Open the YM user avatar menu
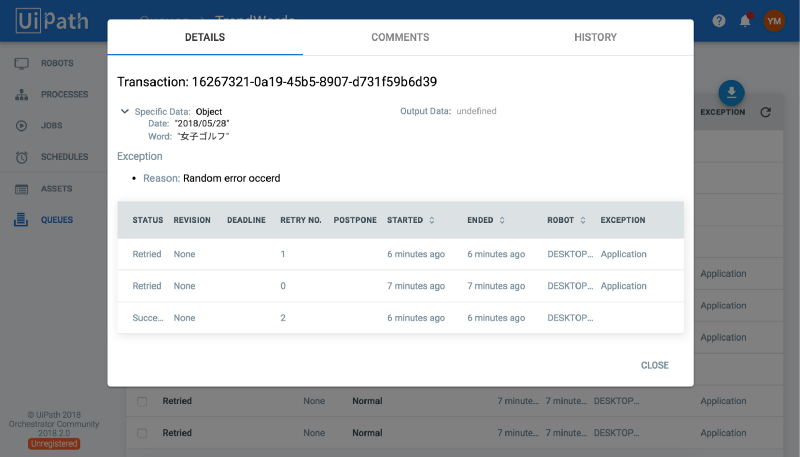 pos(774,21)
